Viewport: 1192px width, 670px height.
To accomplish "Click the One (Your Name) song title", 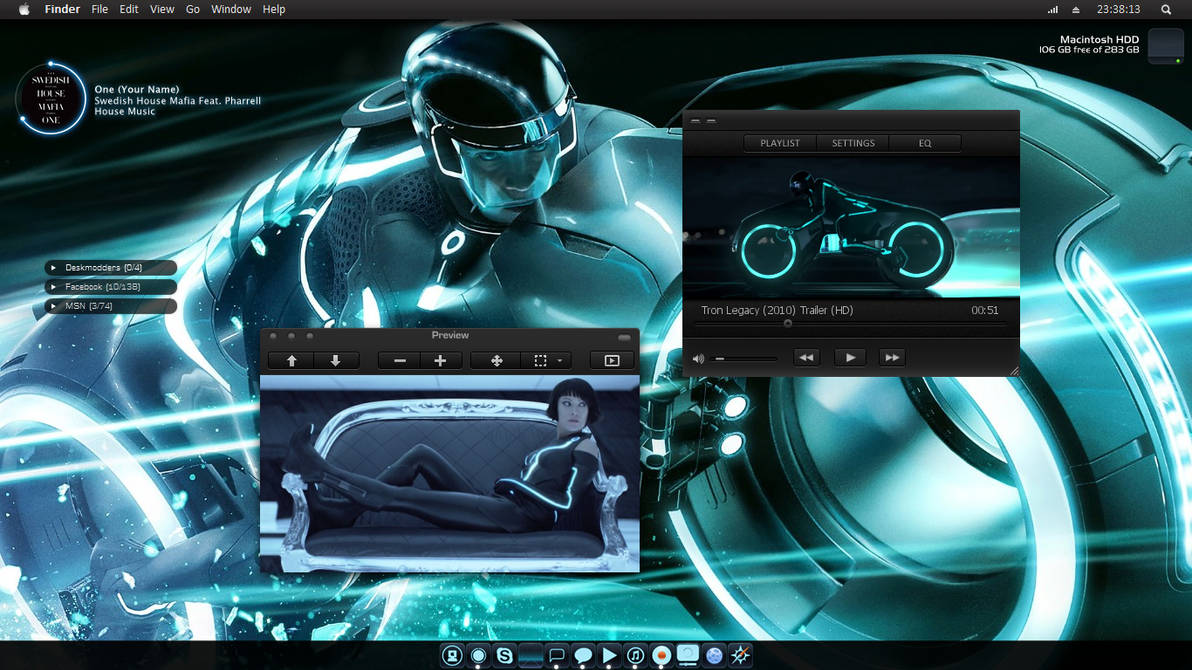I will coord(137,89).
